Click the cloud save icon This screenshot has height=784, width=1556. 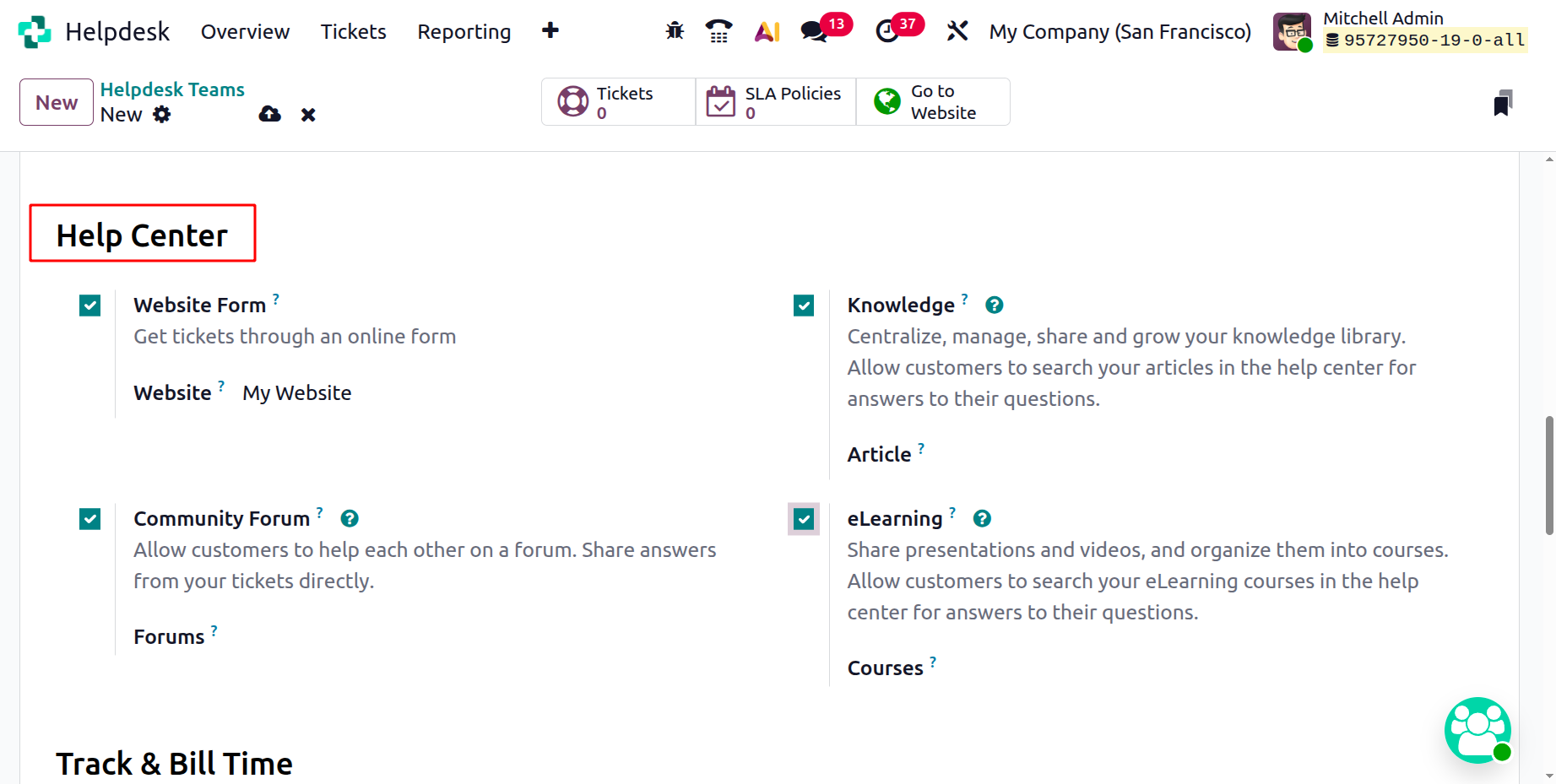pos(269,114)
